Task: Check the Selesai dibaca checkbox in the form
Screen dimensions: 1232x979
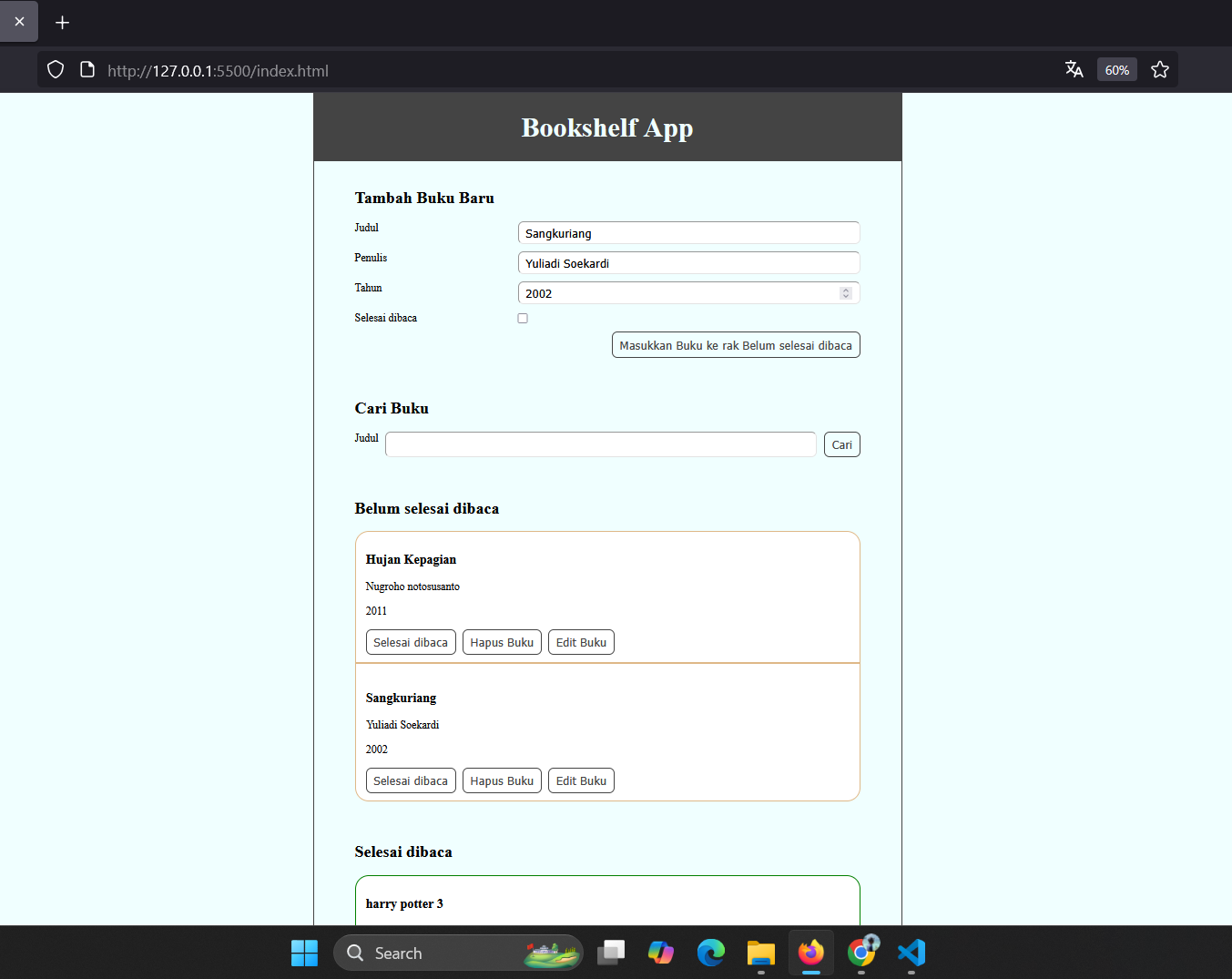Action: pos(523,318)
